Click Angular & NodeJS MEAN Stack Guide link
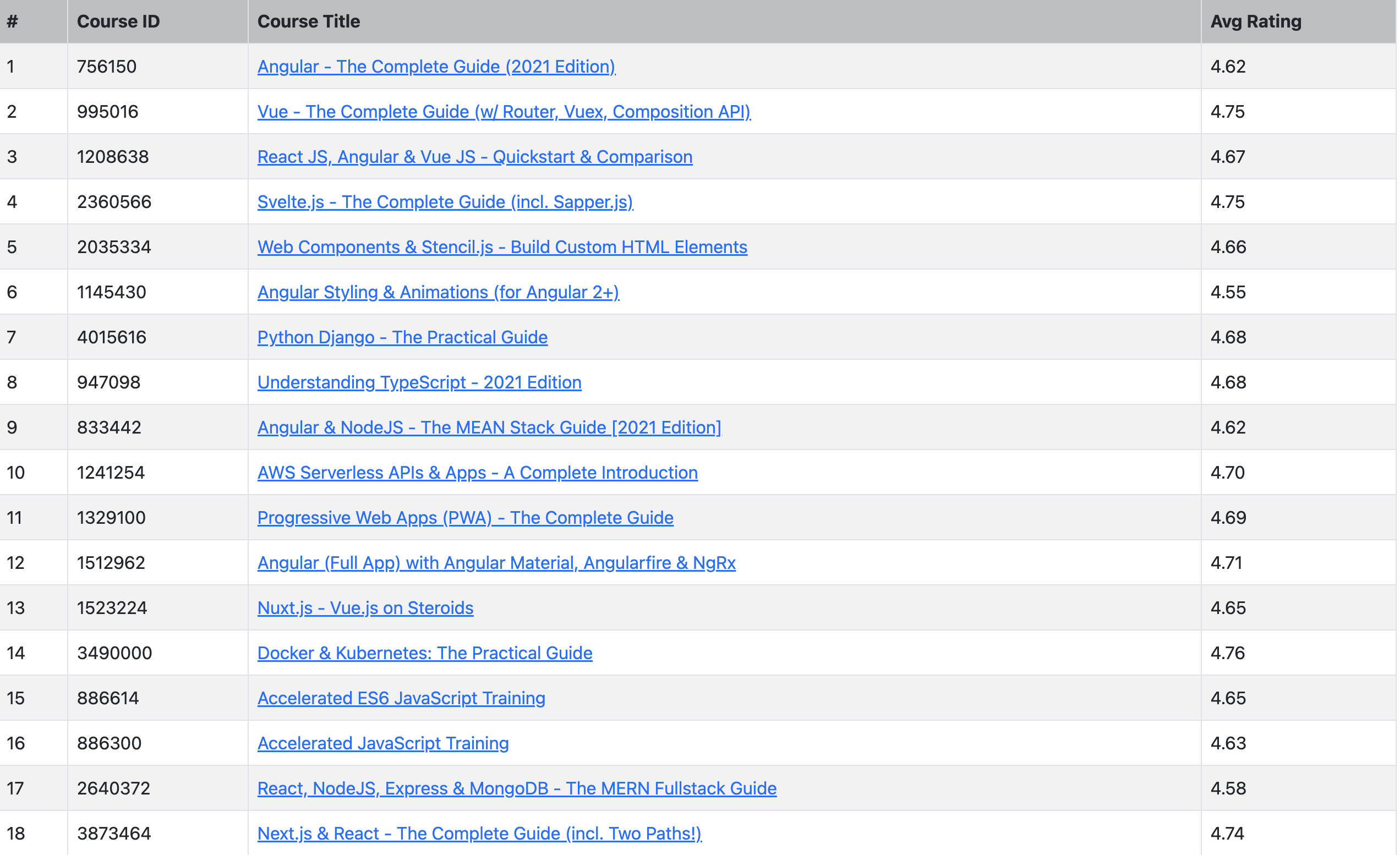1400x855 pixels. tap(489, 427)
